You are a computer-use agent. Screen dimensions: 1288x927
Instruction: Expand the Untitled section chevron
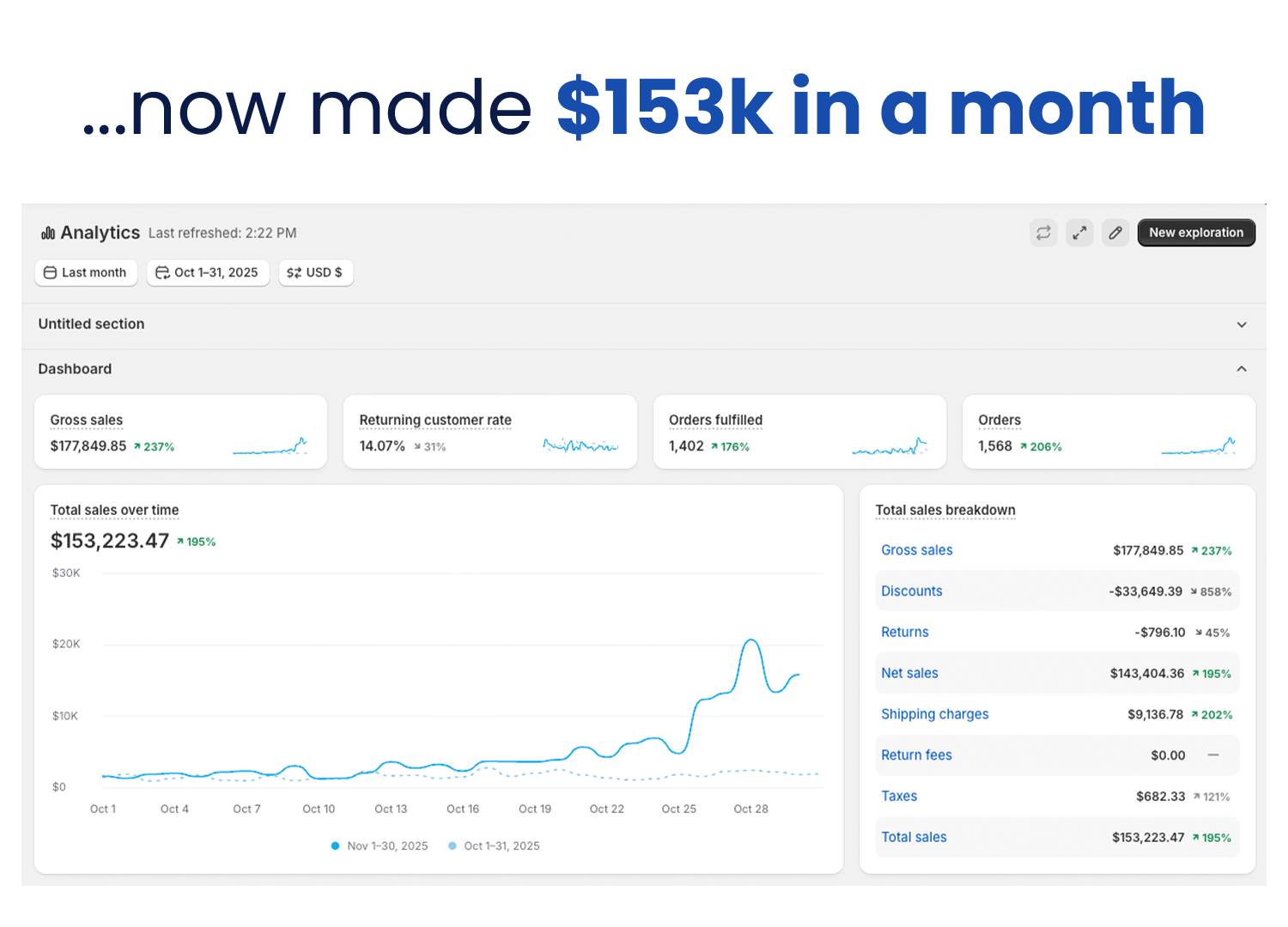tap(1242, 324)
